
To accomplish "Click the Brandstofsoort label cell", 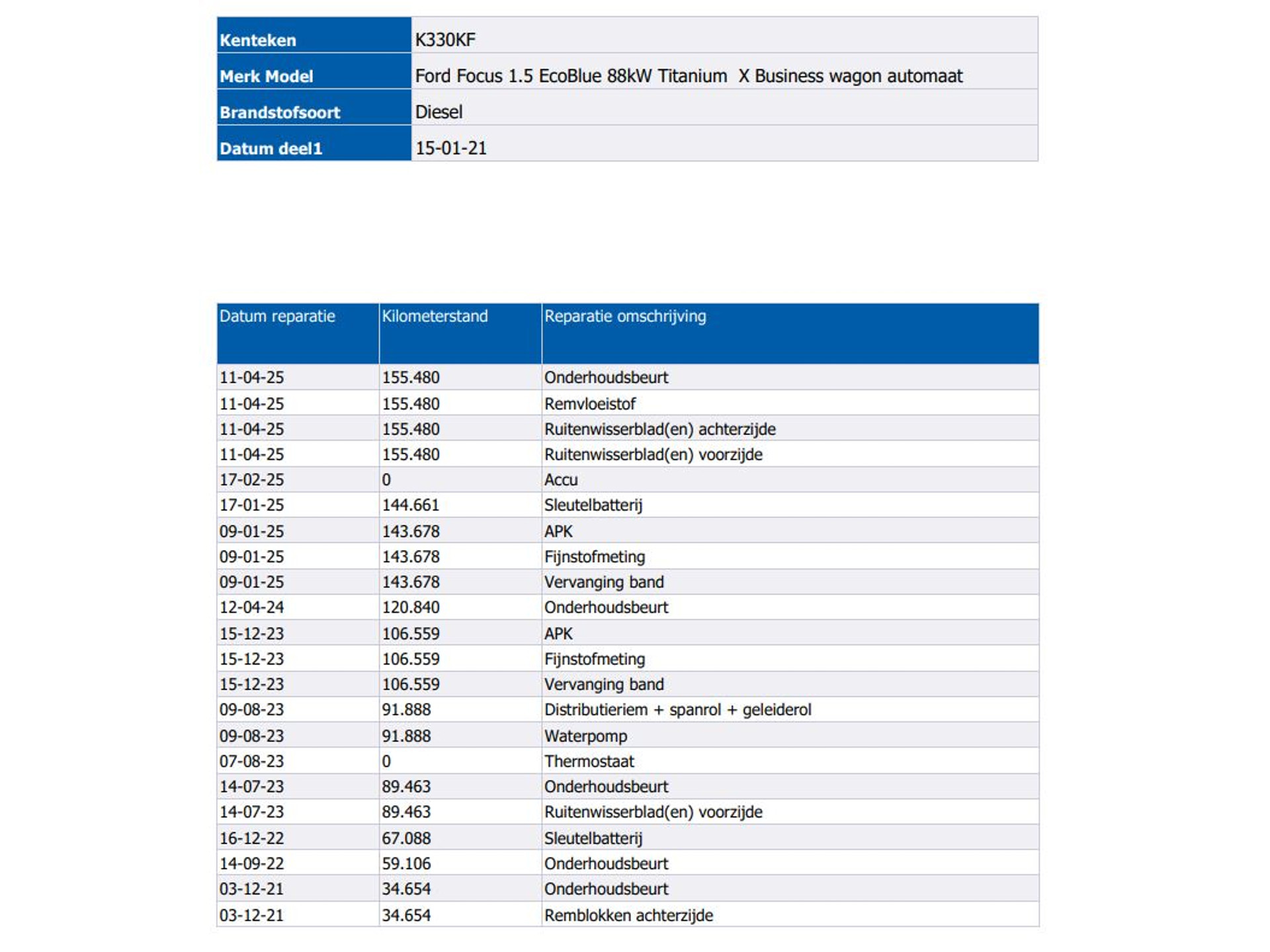I will click(x=314, y=107).
